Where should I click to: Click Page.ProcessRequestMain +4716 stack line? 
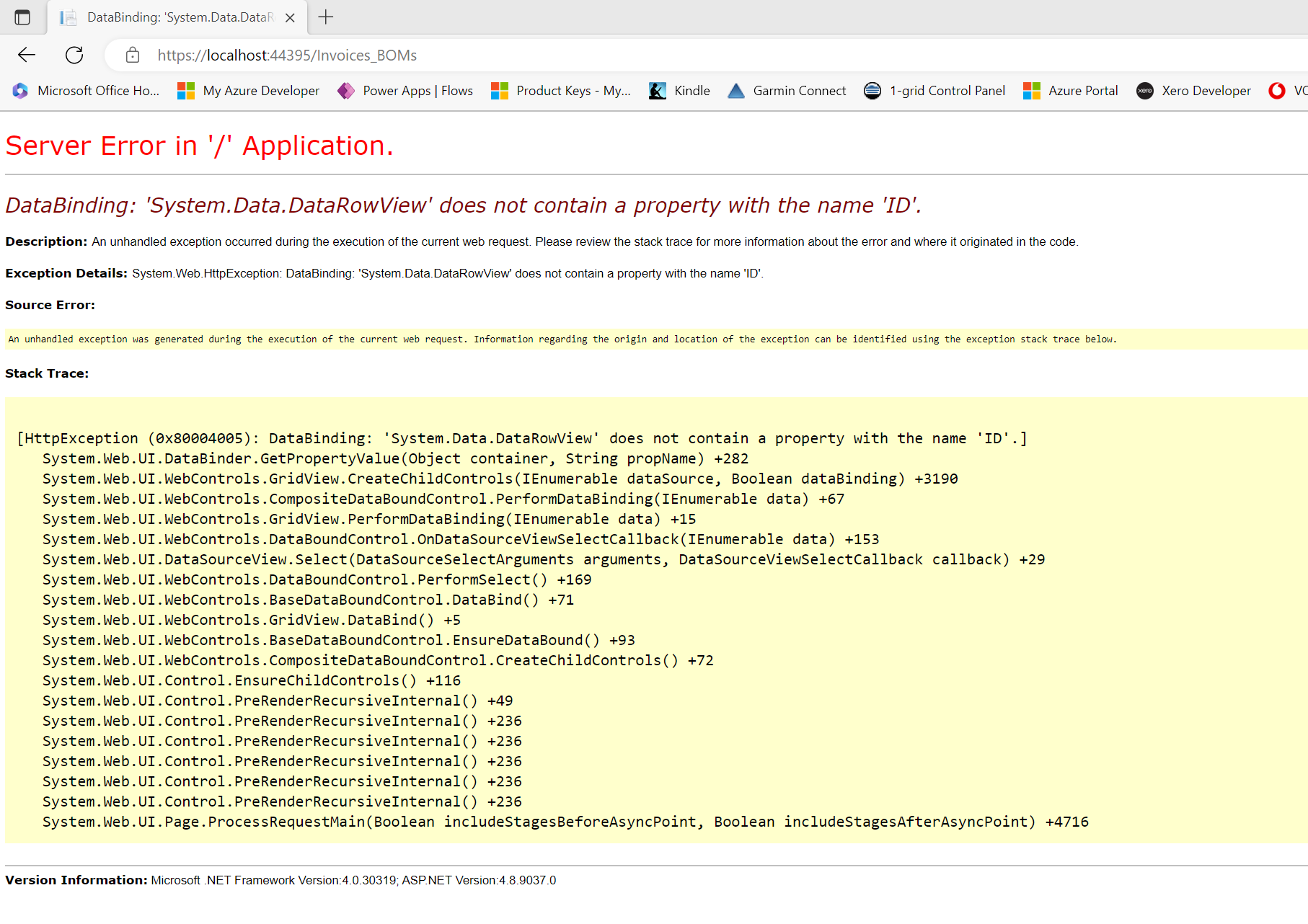pos(566,822)
